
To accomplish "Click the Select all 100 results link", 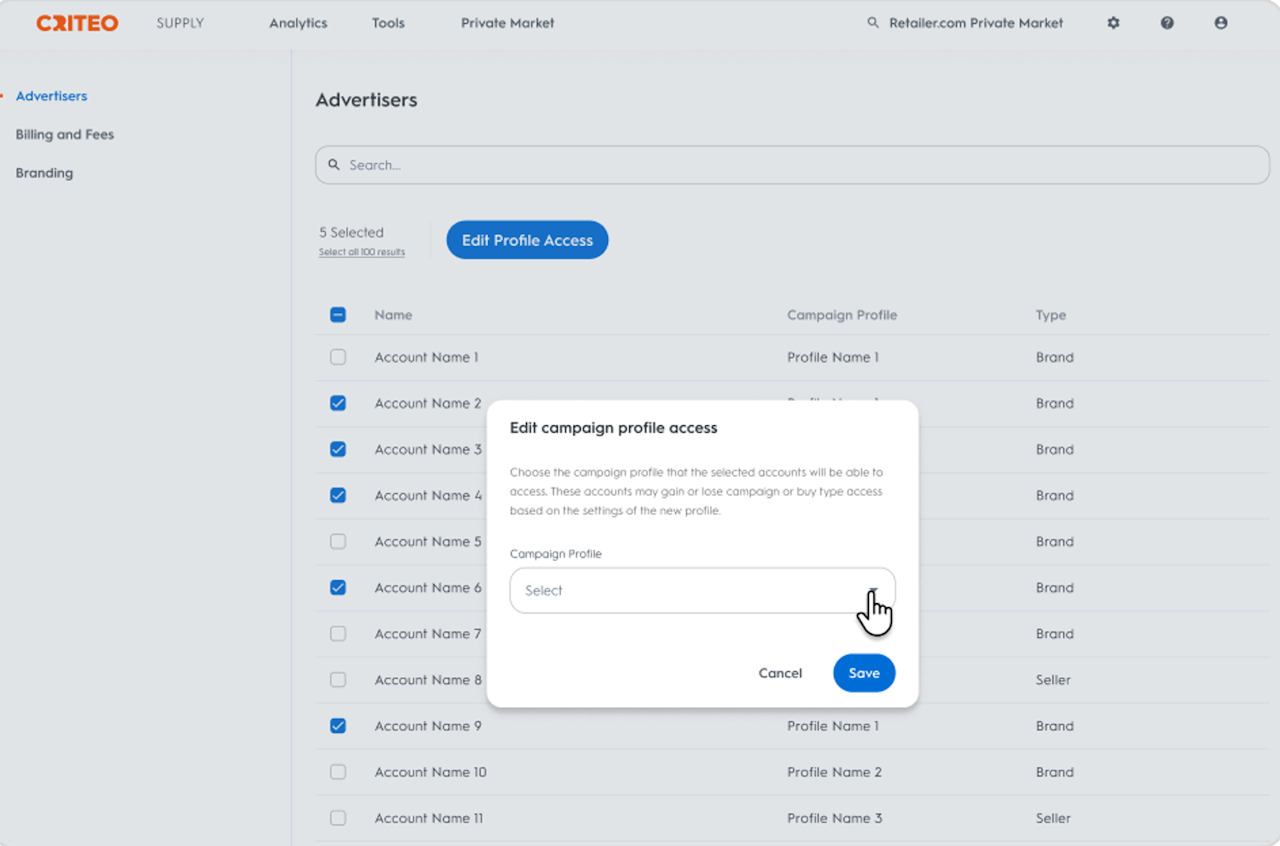I will click(362, 252).
